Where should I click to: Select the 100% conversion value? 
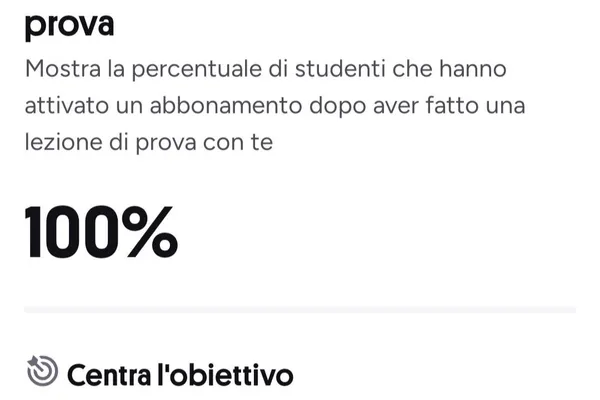click(x=101, y=232)
